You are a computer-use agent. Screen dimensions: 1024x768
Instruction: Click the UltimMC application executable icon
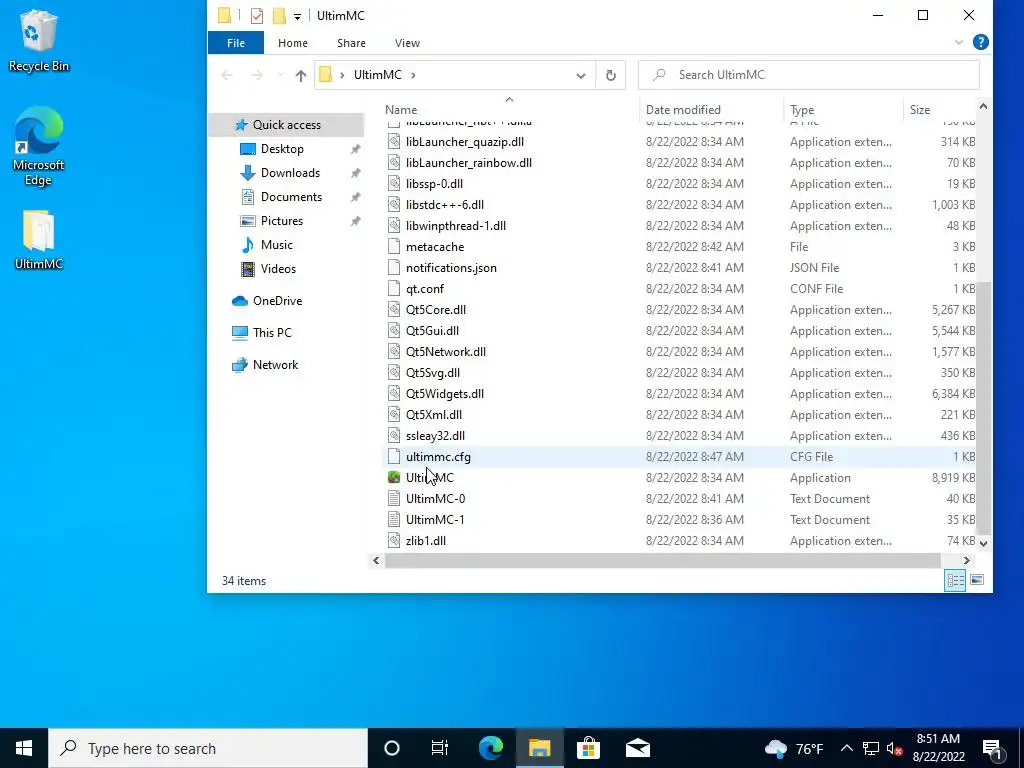[x=394, y=477]
